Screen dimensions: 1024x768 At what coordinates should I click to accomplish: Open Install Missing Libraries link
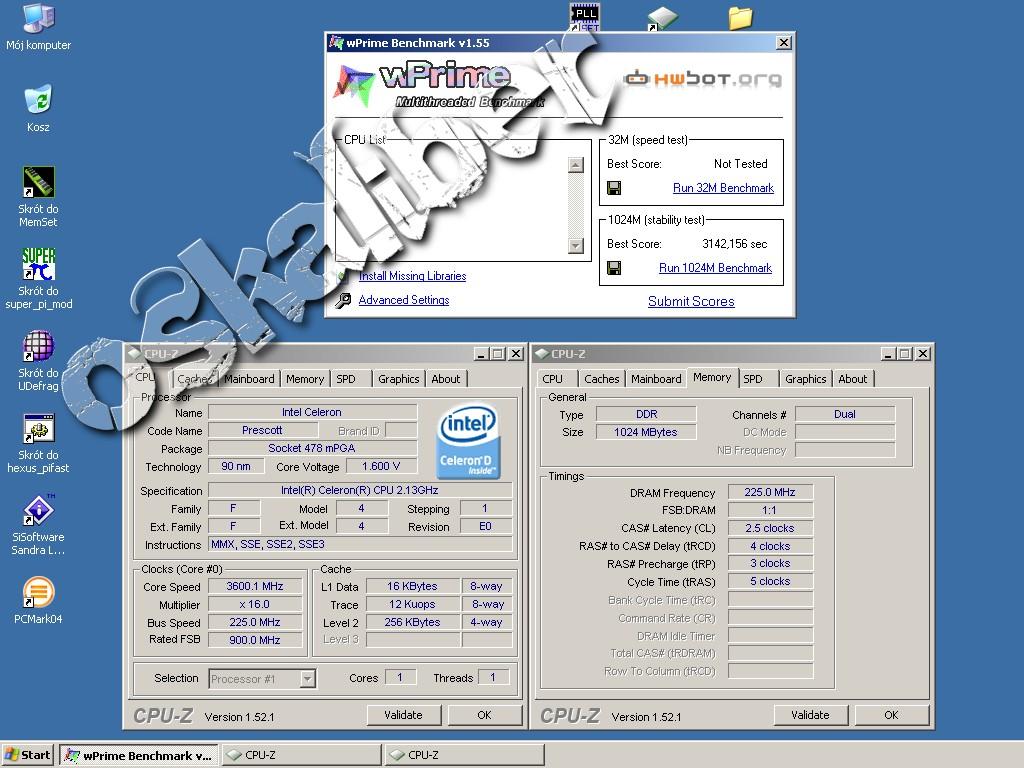(x=412, y=276)
